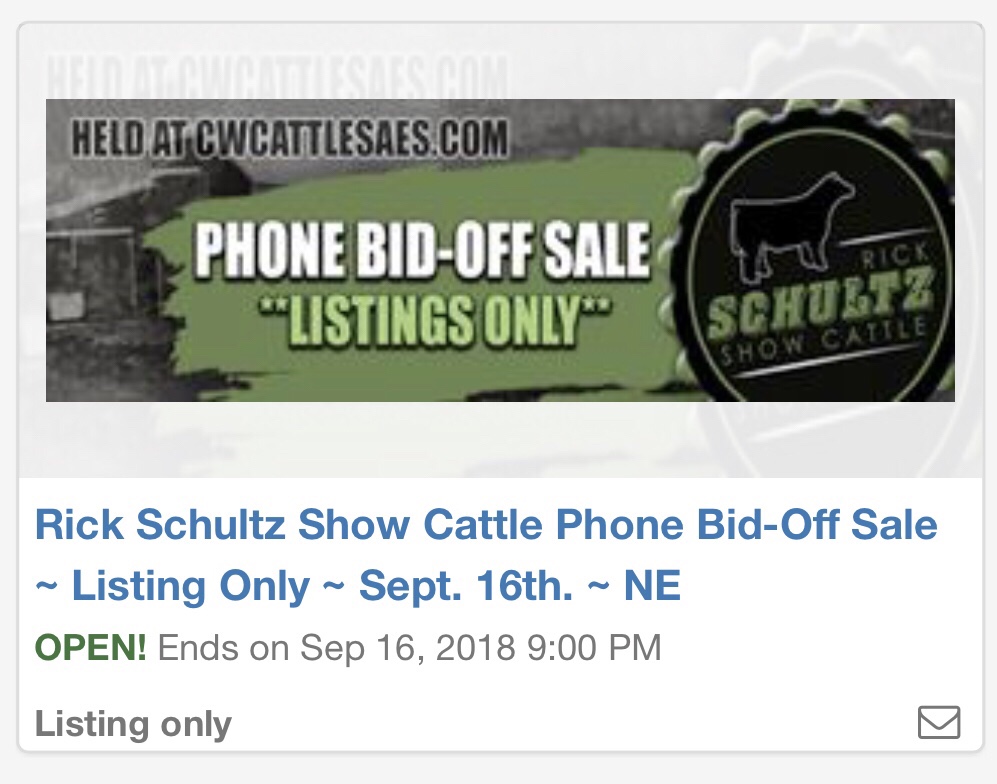The image size is (997, 784).
Task: Click the 'Ends on Sep 16, 2018 9:00 PM' text
Action: pyautogui.click(x=409, y=647)
